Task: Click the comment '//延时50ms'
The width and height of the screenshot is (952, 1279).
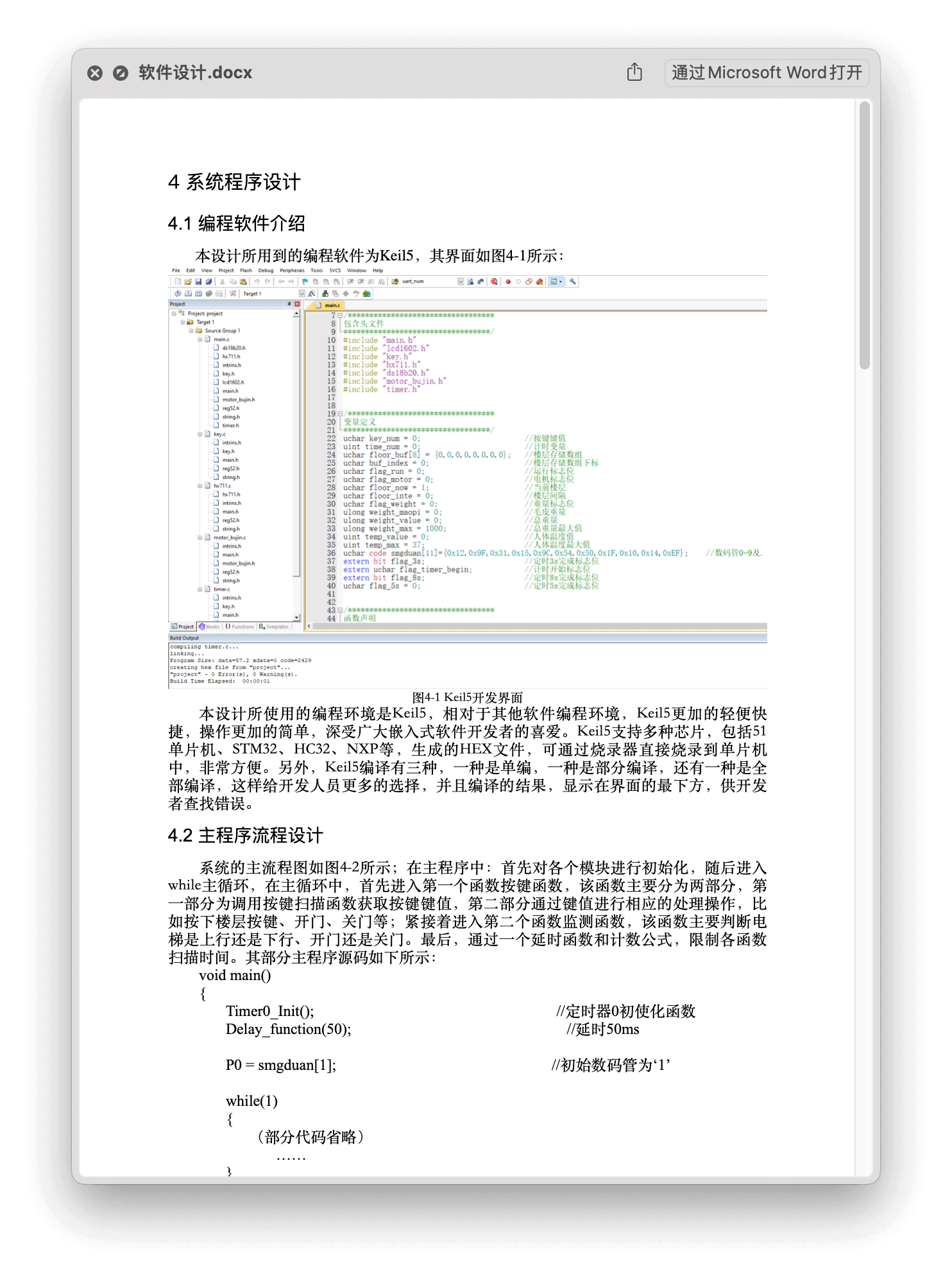Action: [x=602, y=1029]
